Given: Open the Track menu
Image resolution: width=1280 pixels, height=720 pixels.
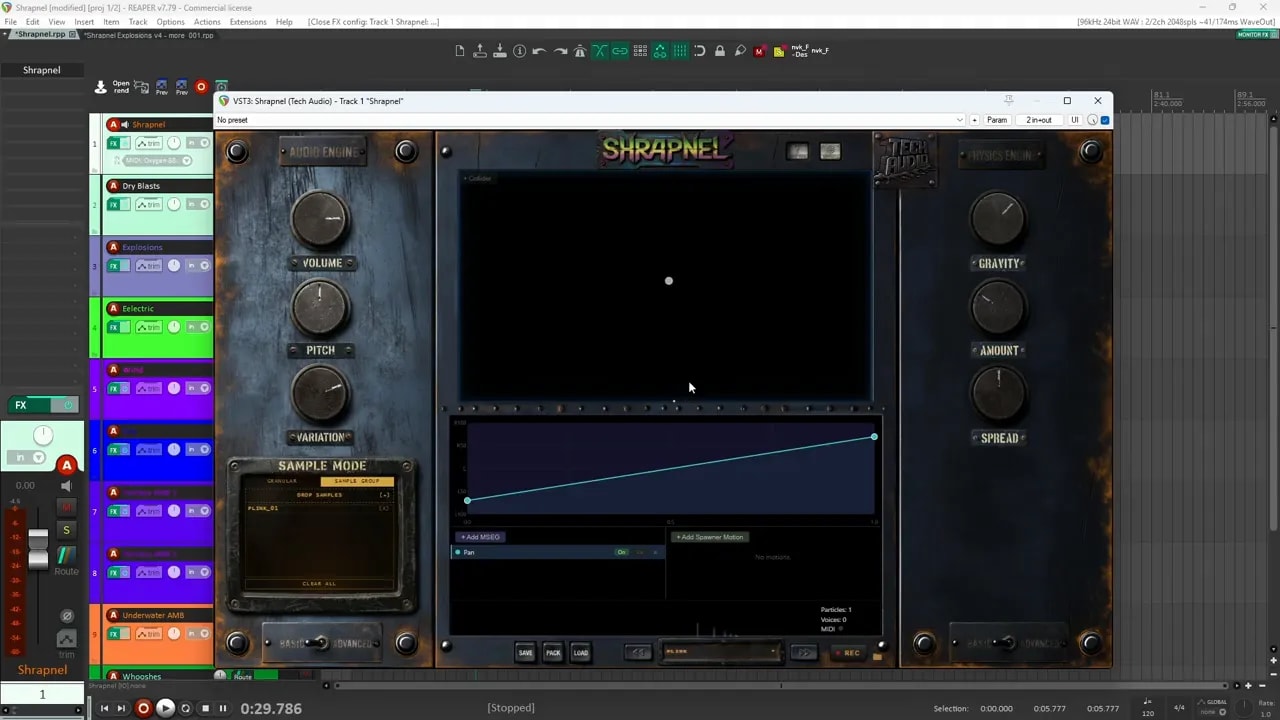Looking at the screenshot, I should point(138,21).
